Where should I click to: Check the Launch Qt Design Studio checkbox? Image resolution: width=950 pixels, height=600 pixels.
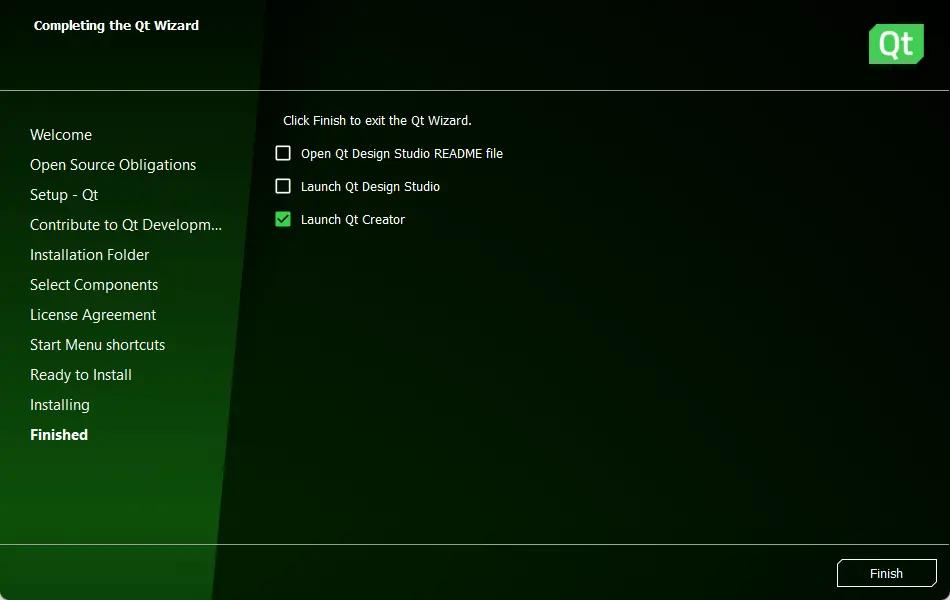click(x=283, y=186)
